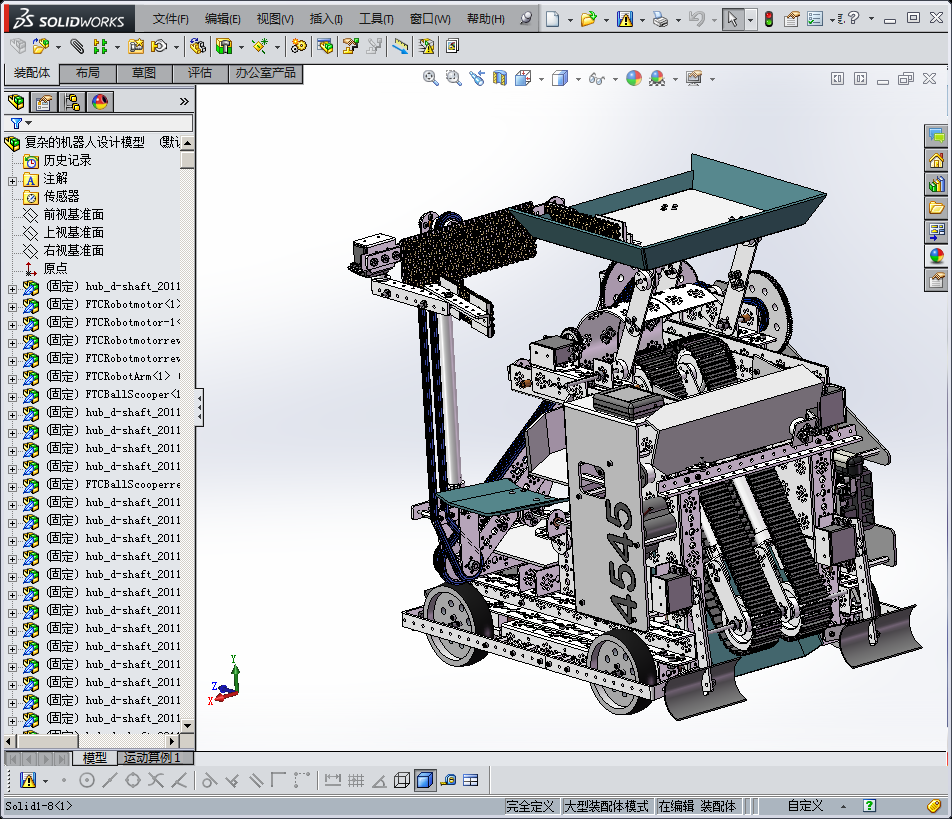
Task: Click the Zoom to Fit magnifier icon
Action: coord(431,78)
